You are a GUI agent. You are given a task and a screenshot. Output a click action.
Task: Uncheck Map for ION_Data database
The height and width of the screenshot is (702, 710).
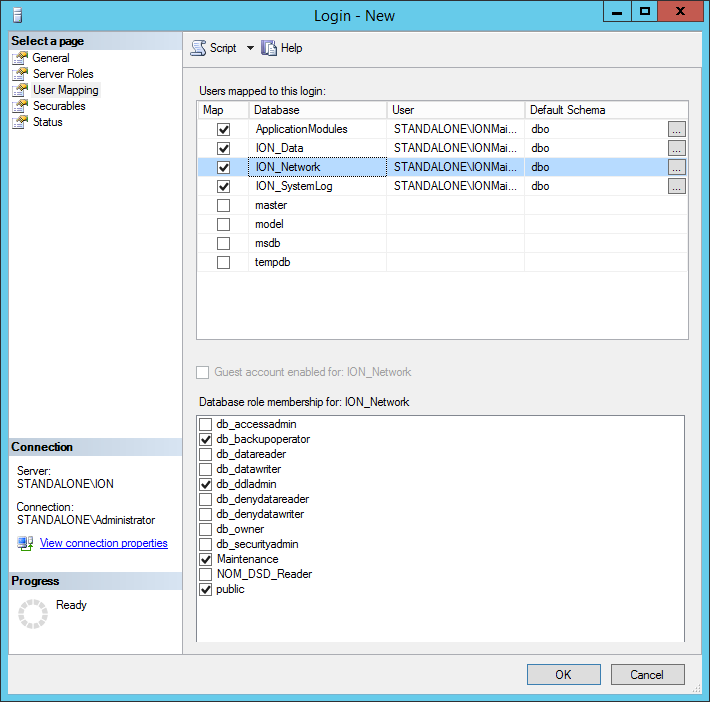tap(223, 149)
